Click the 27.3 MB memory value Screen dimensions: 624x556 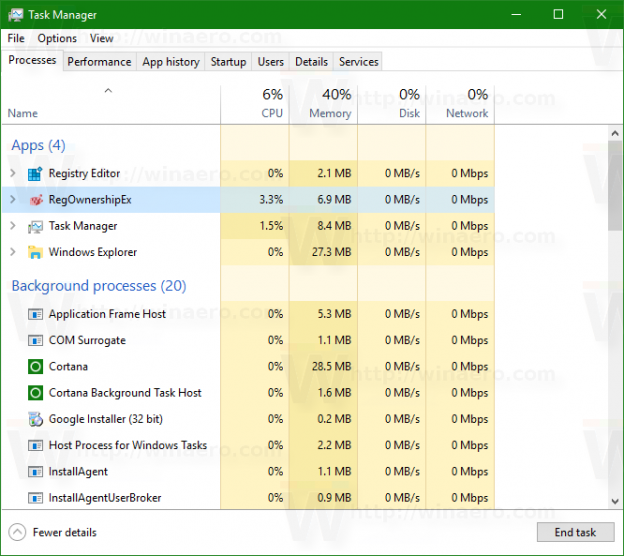tap(332, 252)
